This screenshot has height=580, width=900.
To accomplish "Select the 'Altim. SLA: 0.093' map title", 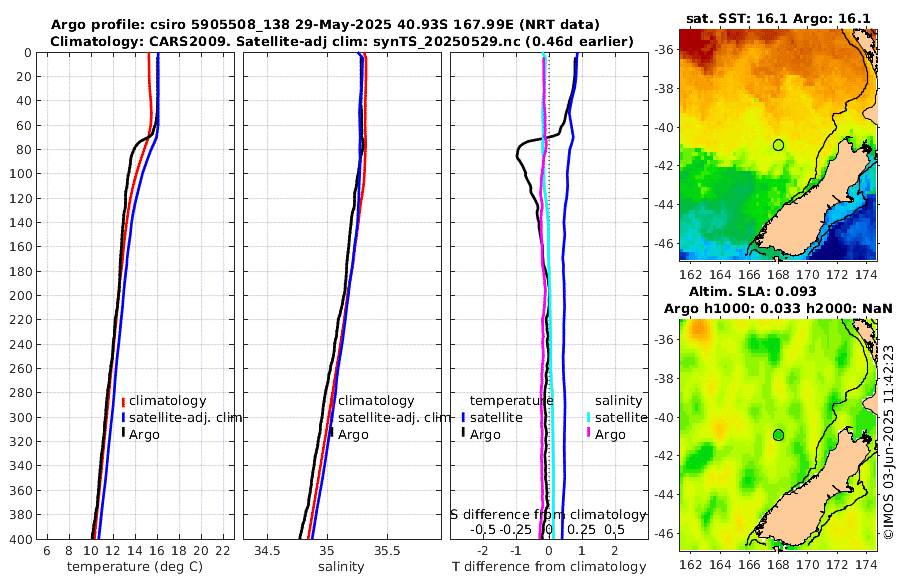I will (752, 291).
